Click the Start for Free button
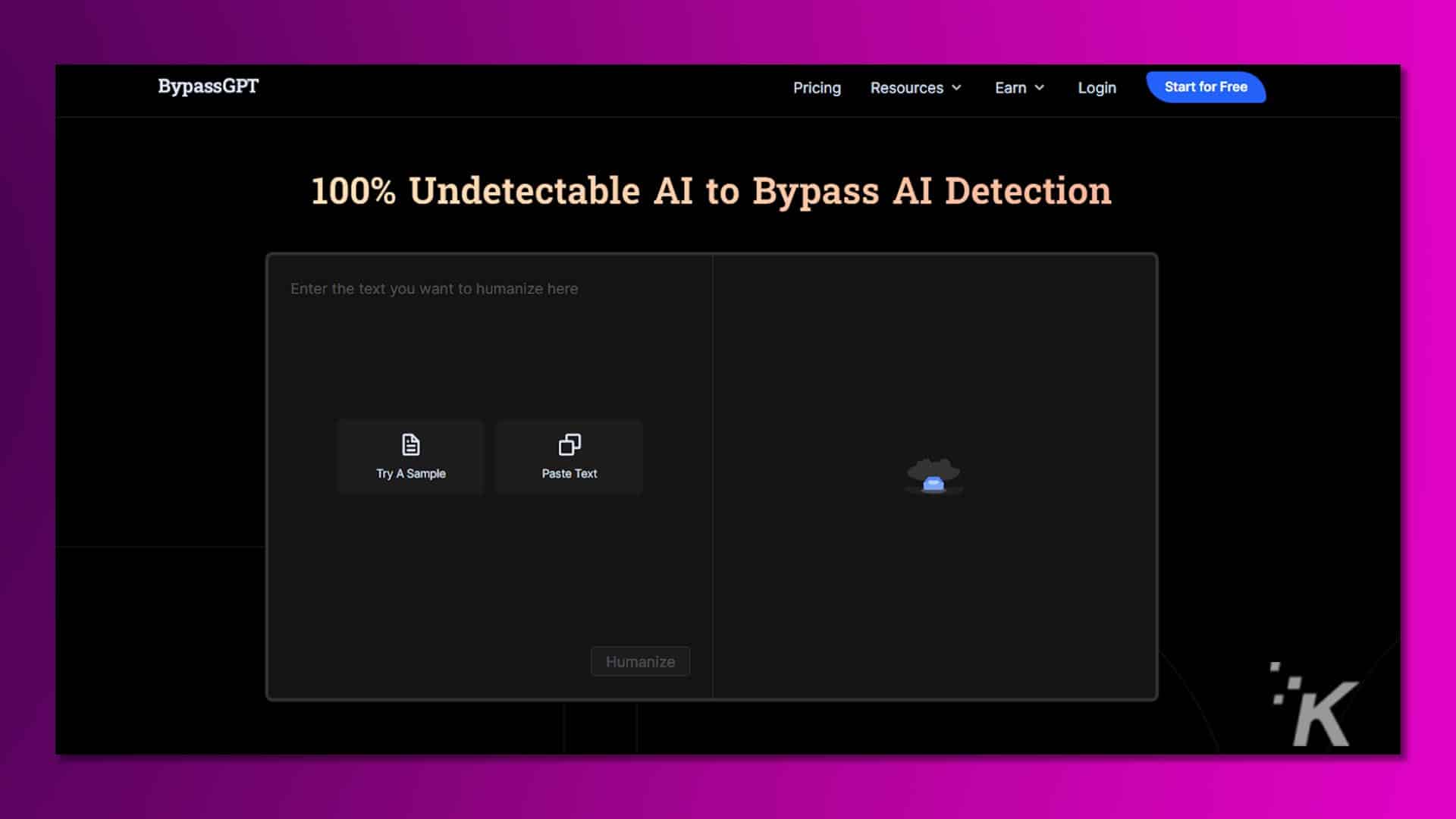 (x=1205, y=86)
